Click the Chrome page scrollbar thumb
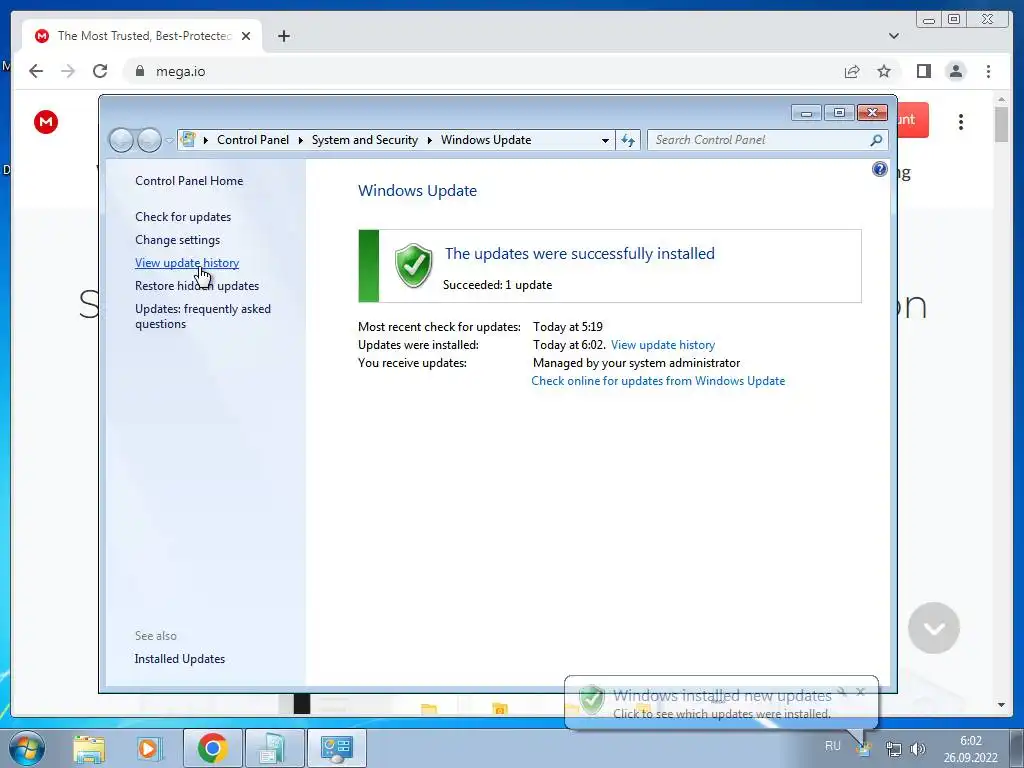This screenshot has height=768, width=1024. (1001, 123)
